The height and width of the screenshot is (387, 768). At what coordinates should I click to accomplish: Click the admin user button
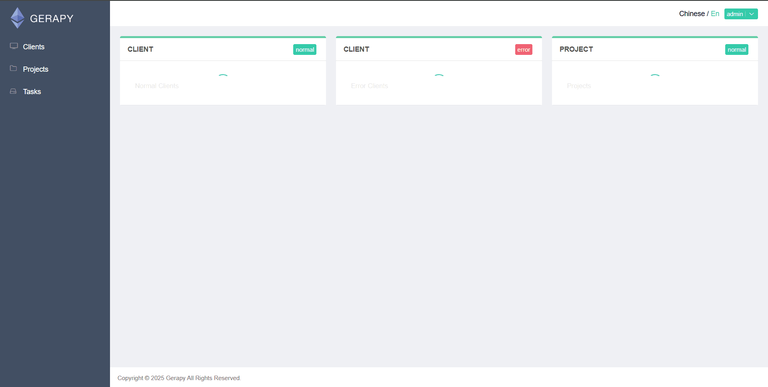tap(735, 14)
